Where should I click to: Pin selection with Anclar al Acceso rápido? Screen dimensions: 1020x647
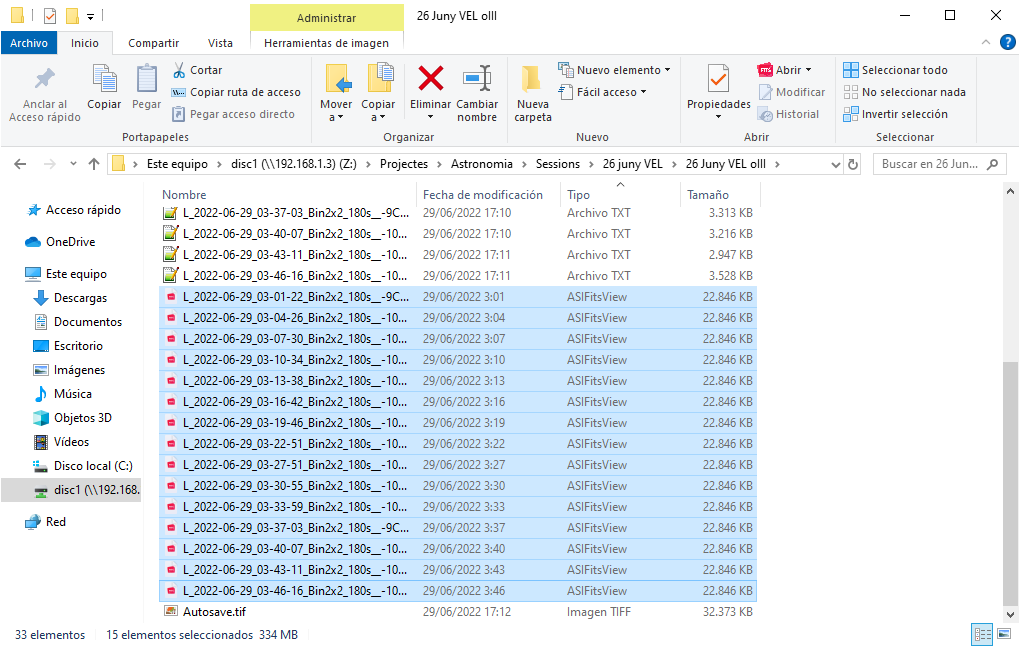pos(45,94)
